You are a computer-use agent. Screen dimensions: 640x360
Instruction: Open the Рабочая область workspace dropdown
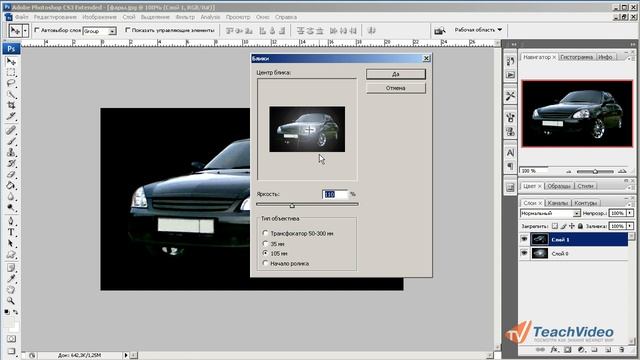tap(478, 30)
